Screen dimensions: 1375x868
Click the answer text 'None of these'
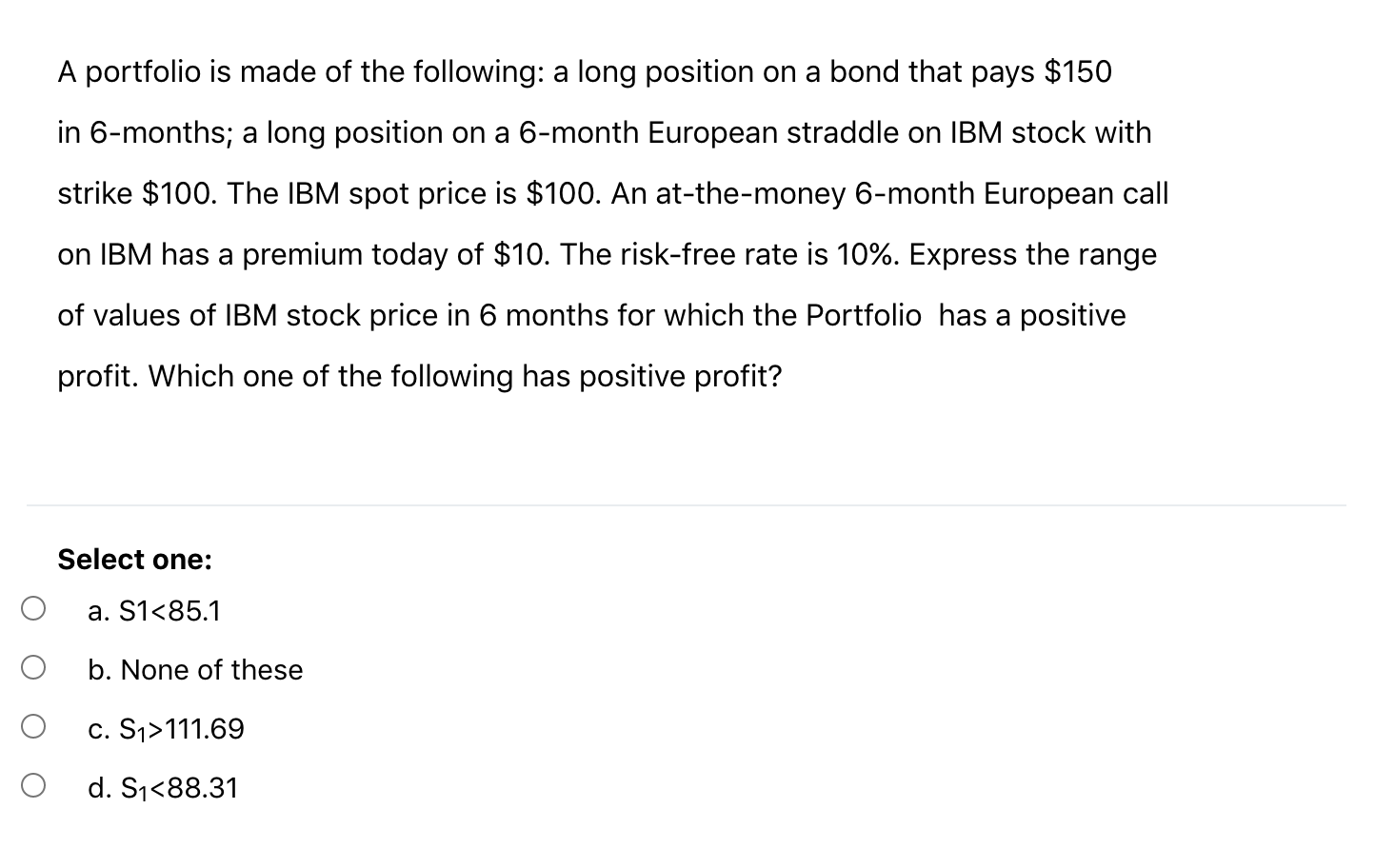click(210, 670)
